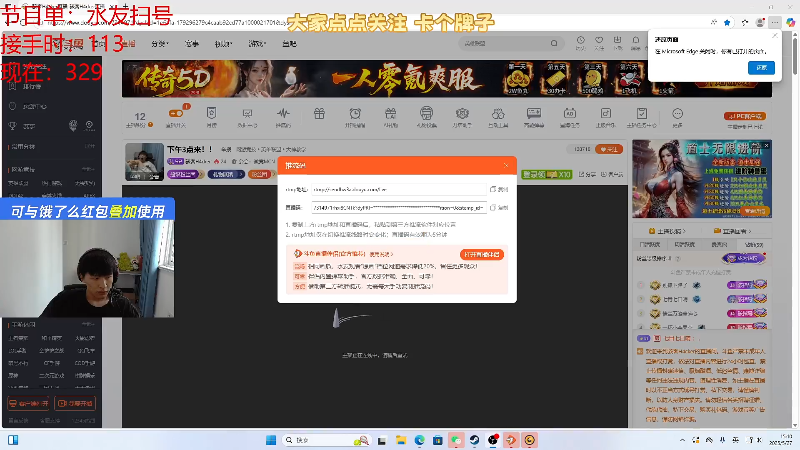The width and height of the screenshot is (800, 450).
Task: Copy the stream key code
Action: tap(499, 208)
